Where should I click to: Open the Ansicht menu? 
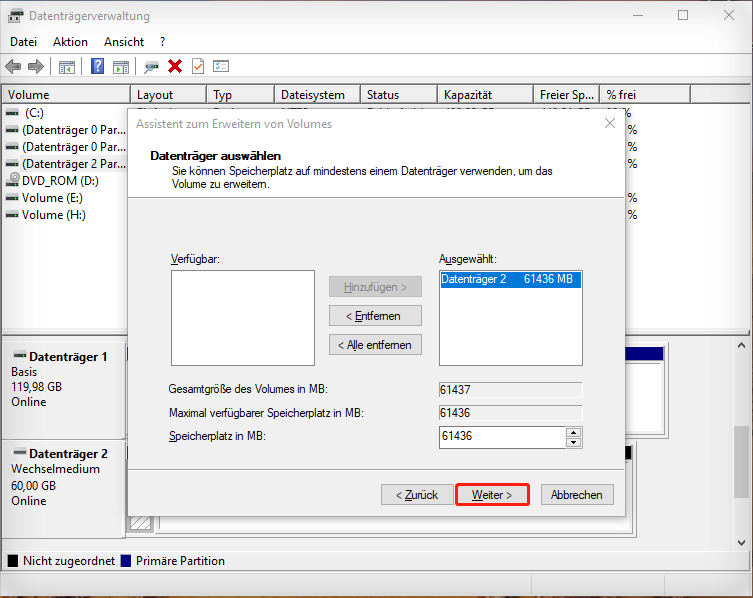(124, 42)
